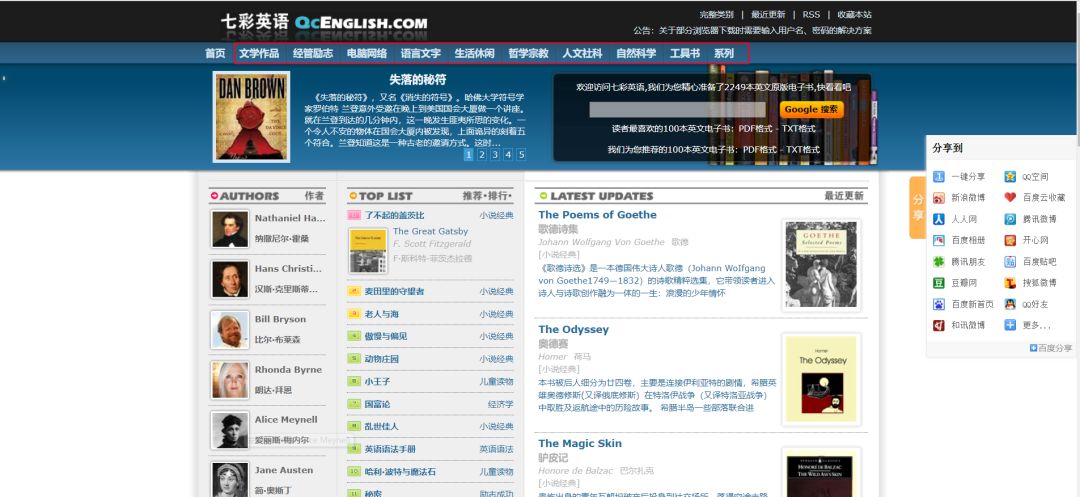Share to QQ好友 penguin icon

click(x=1010, y=304)
